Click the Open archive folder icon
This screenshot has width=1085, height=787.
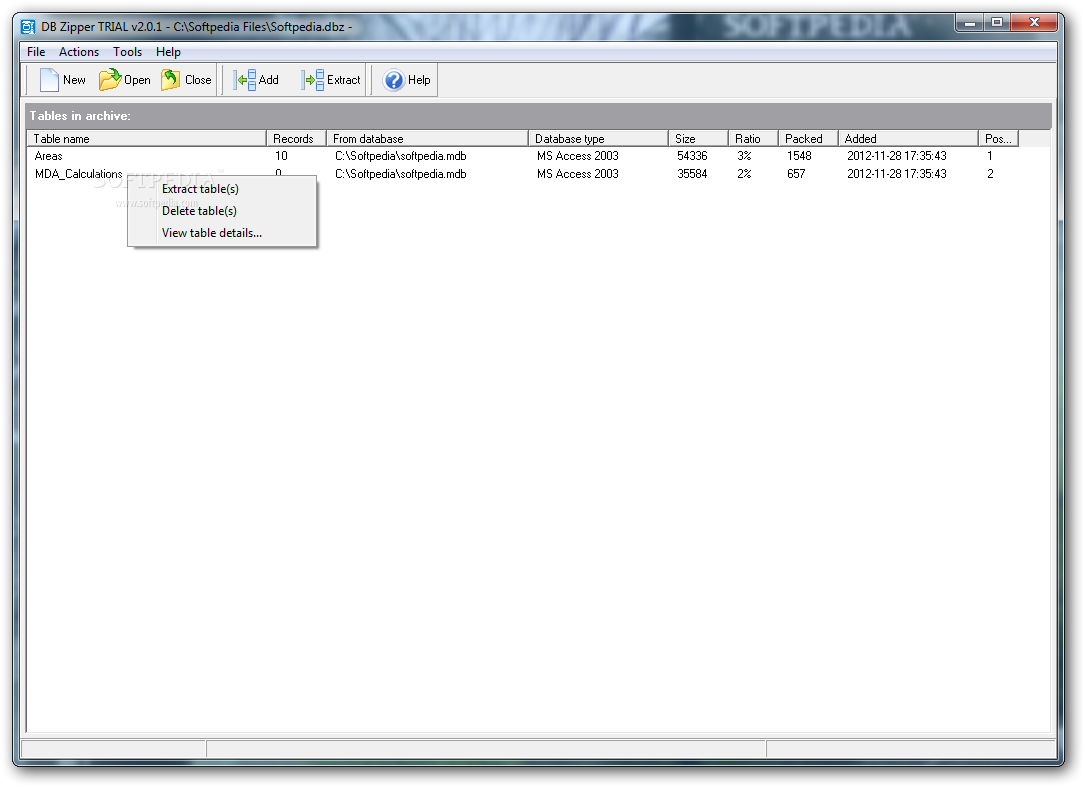tap(109, 80)
